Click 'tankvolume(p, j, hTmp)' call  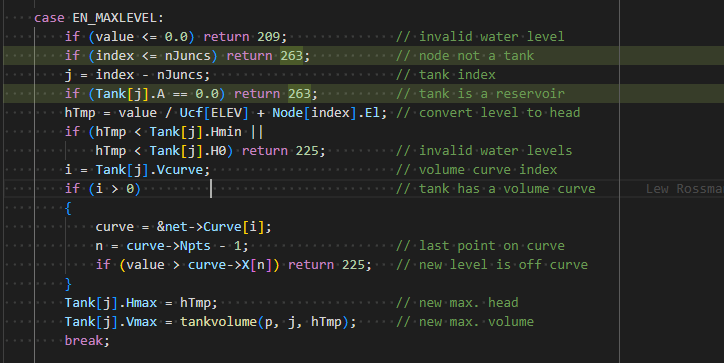pos(264,321)
